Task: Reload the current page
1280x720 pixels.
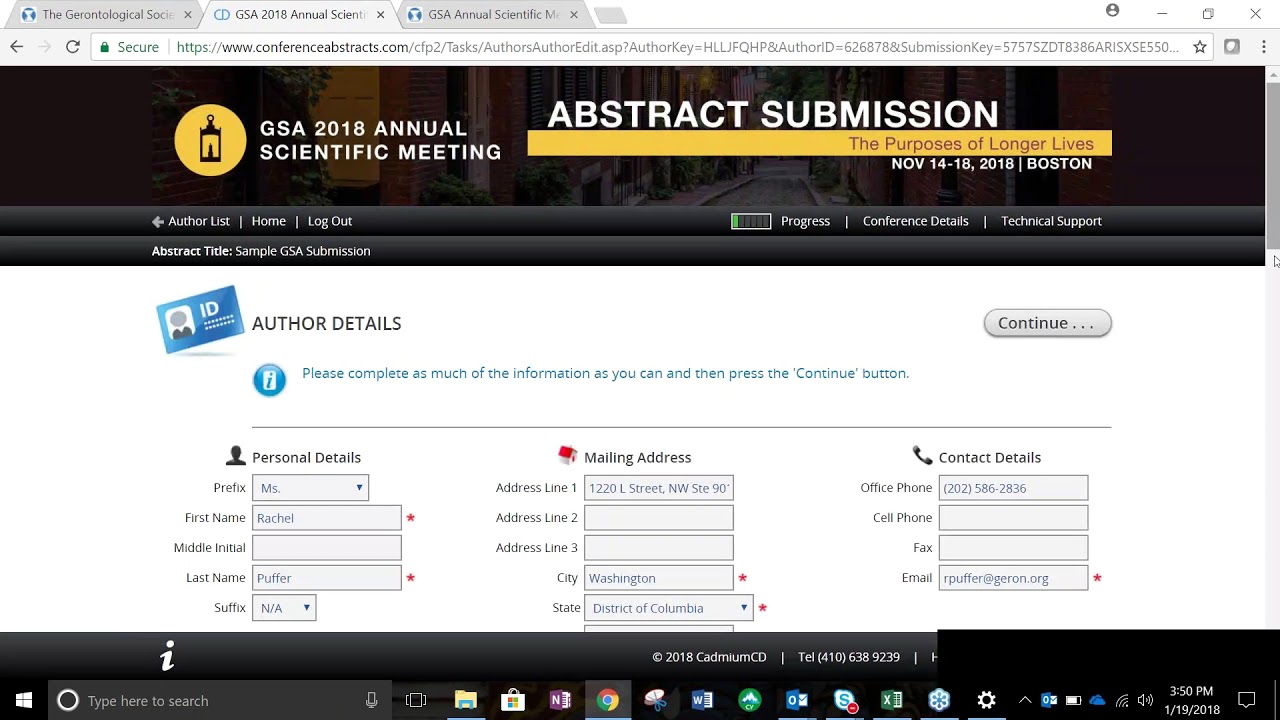Action: 73,47
